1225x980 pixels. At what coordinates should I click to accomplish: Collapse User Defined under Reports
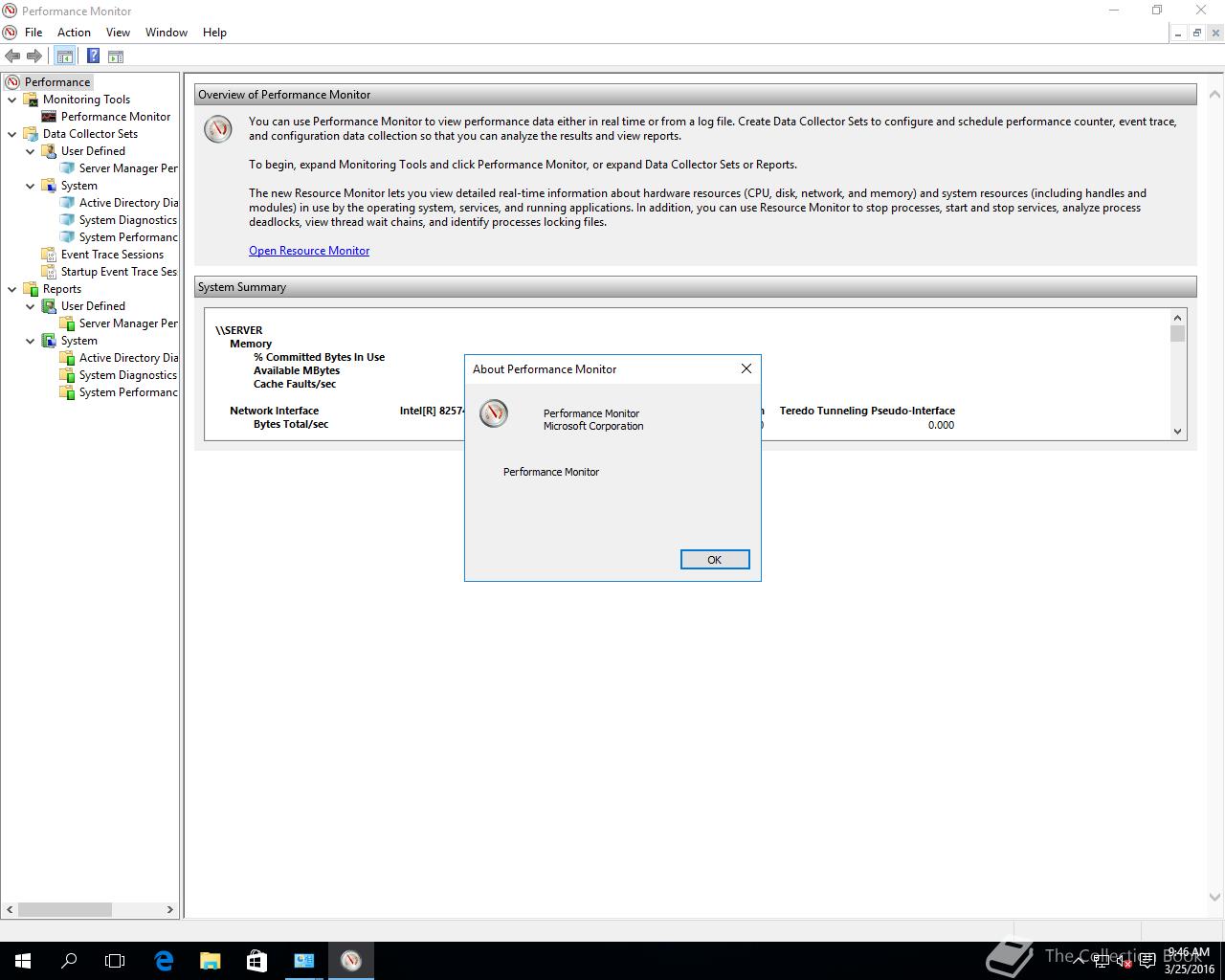coord(31,306)
